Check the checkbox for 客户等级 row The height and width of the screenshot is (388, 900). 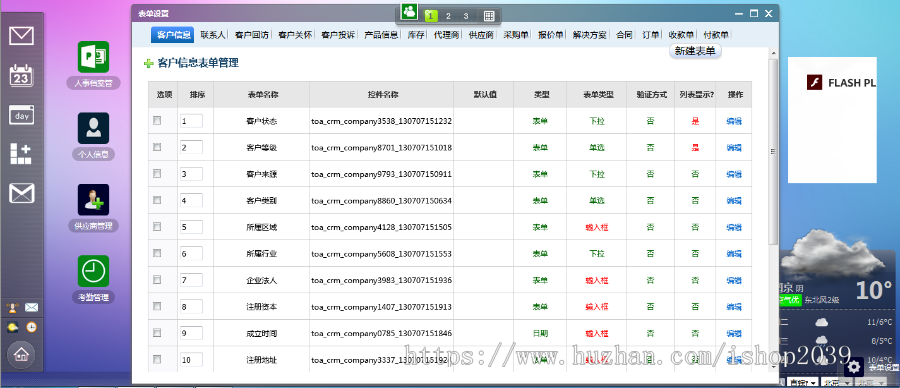tap(157, 147)
